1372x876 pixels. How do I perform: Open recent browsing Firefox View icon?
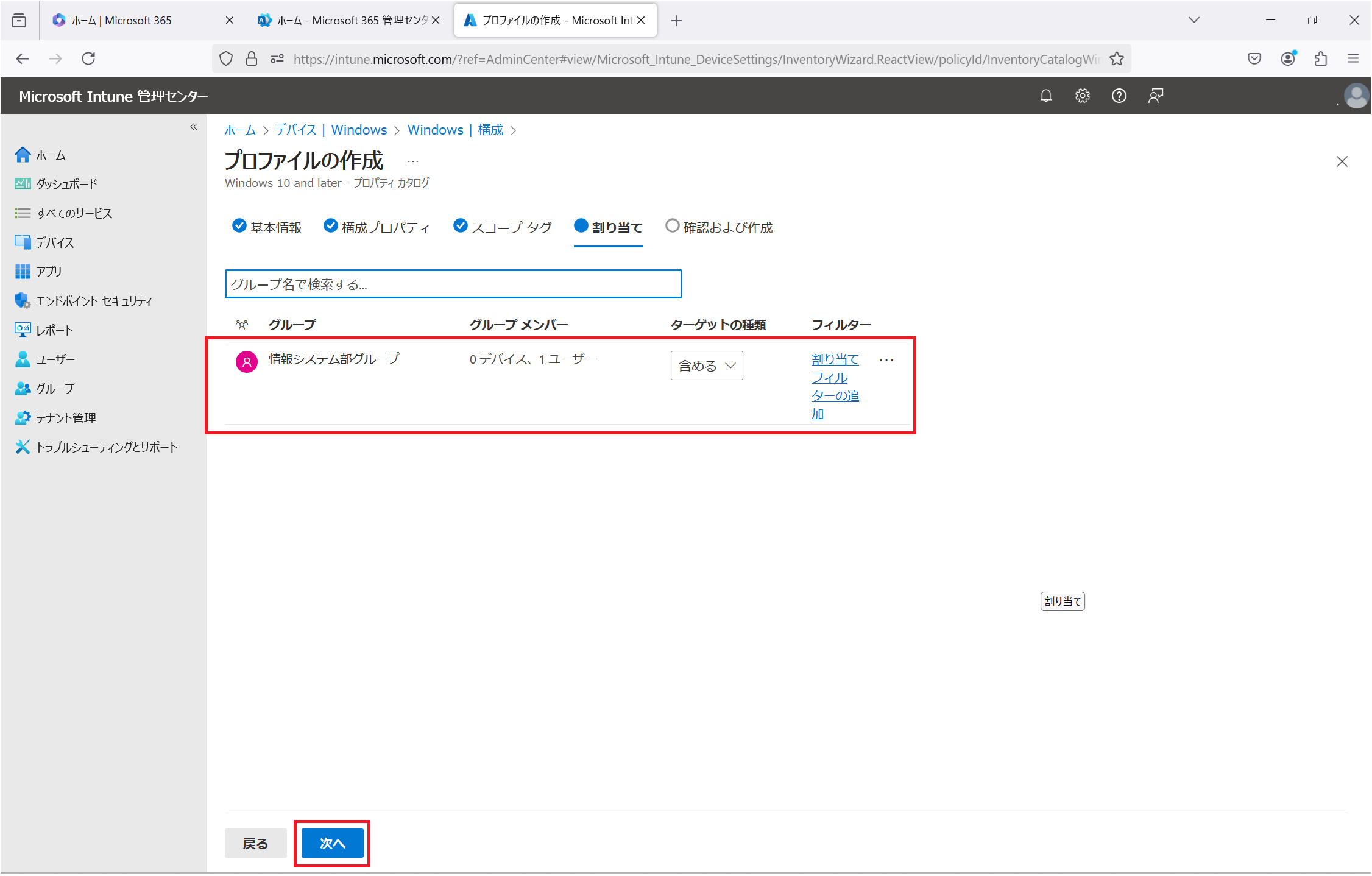[x=19, y=20]
